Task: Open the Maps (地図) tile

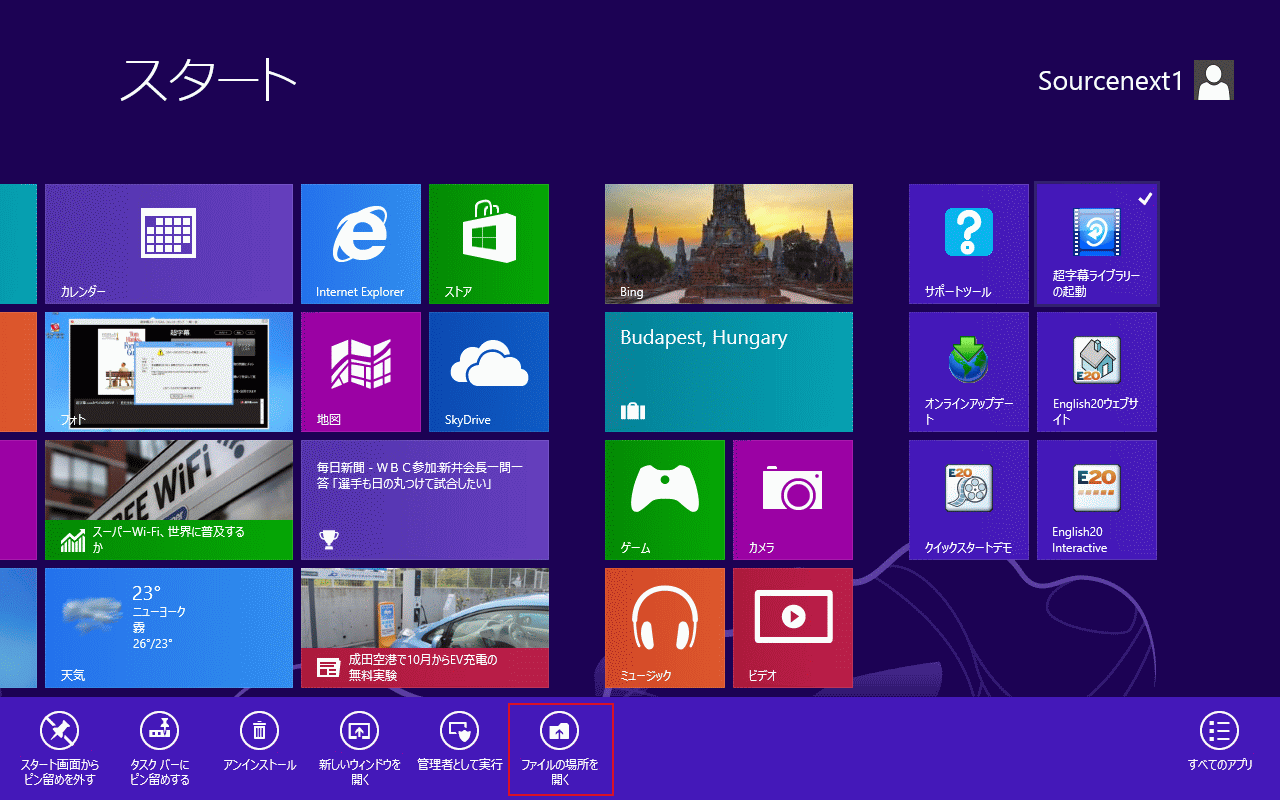Action: (361, 372)
